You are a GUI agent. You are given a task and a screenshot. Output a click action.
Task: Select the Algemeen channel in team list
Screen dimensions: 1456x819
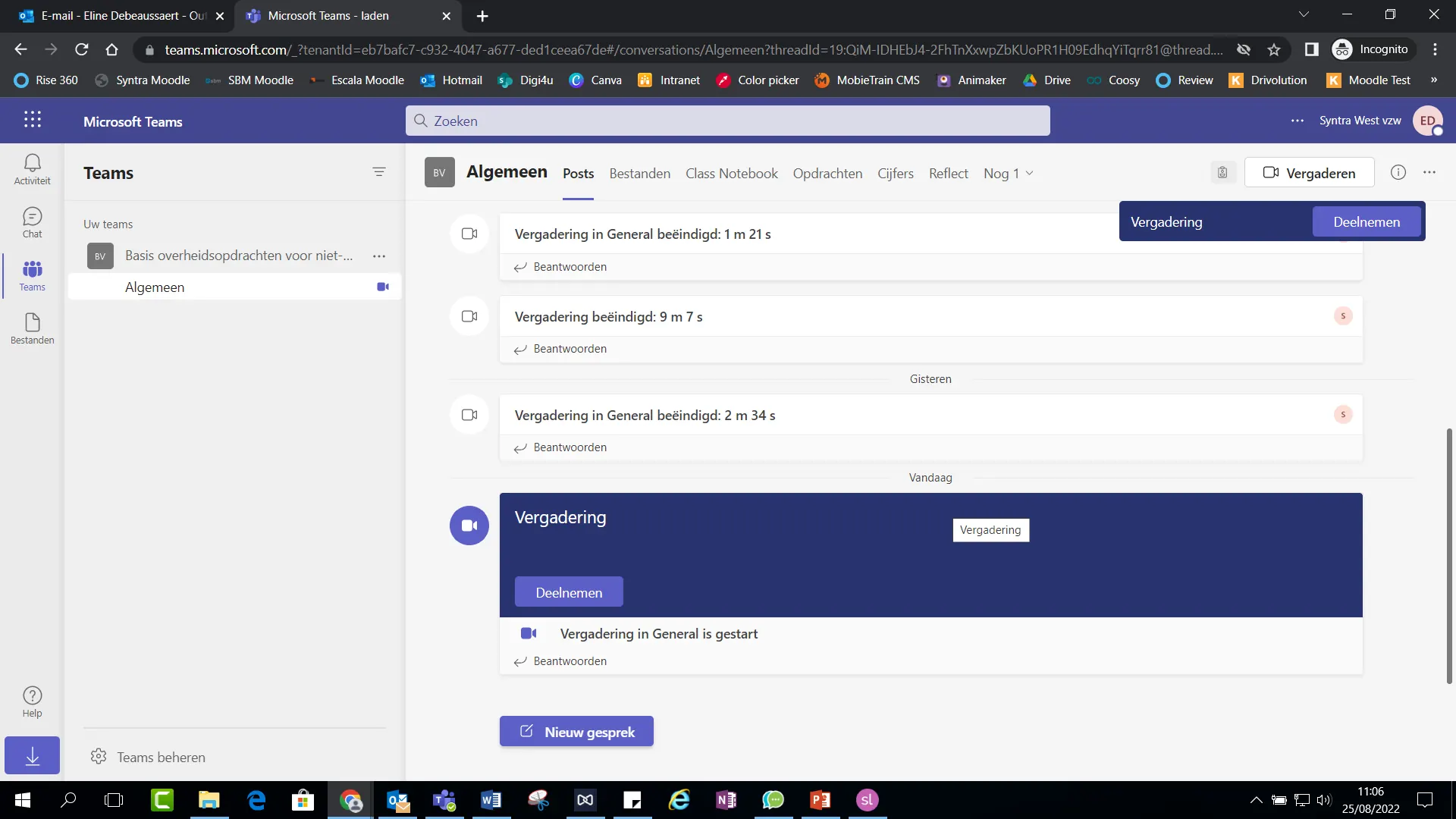(235, 287)
